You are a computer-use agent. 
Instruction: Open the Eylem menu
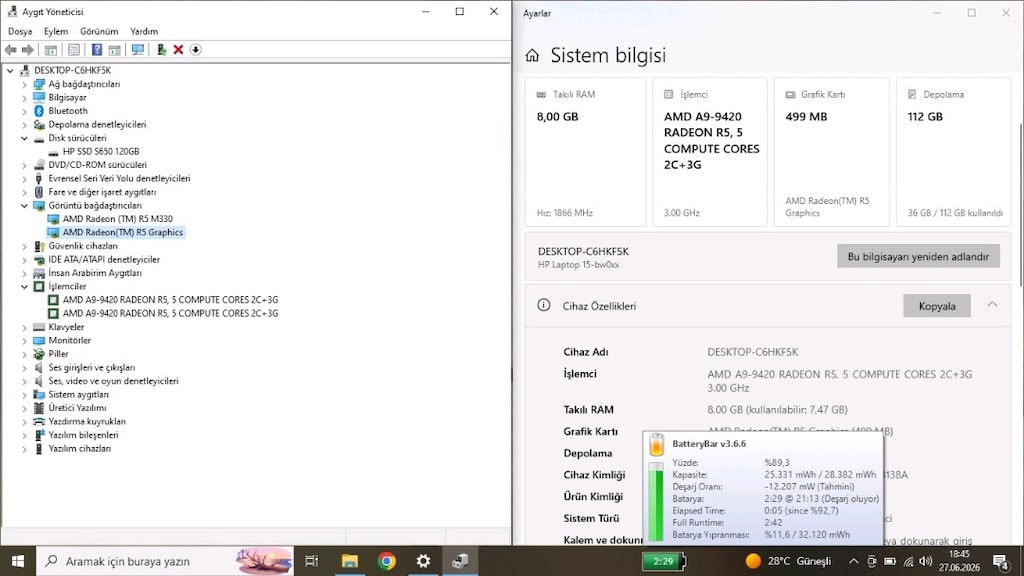point(56,31)
